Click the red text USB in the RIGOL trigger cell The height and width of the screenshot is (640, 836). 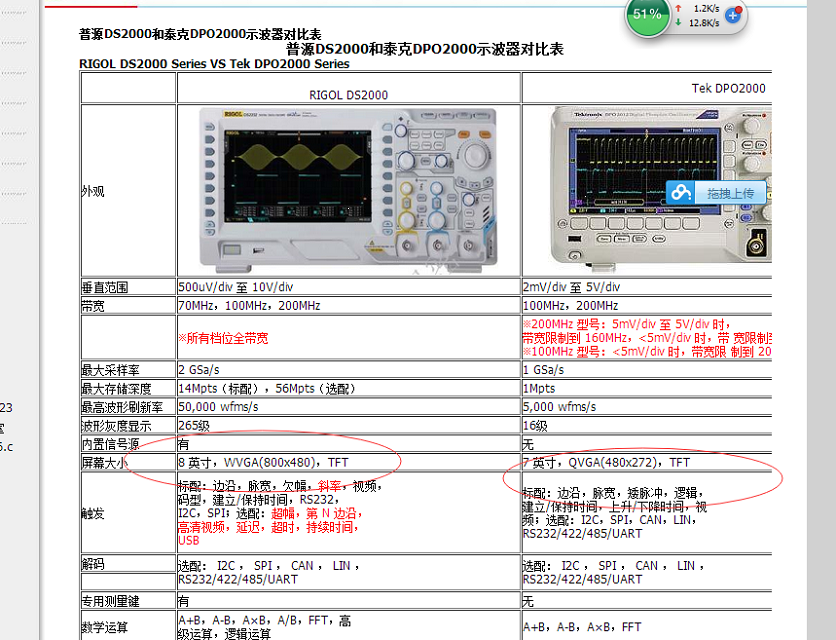pos(189,541)
